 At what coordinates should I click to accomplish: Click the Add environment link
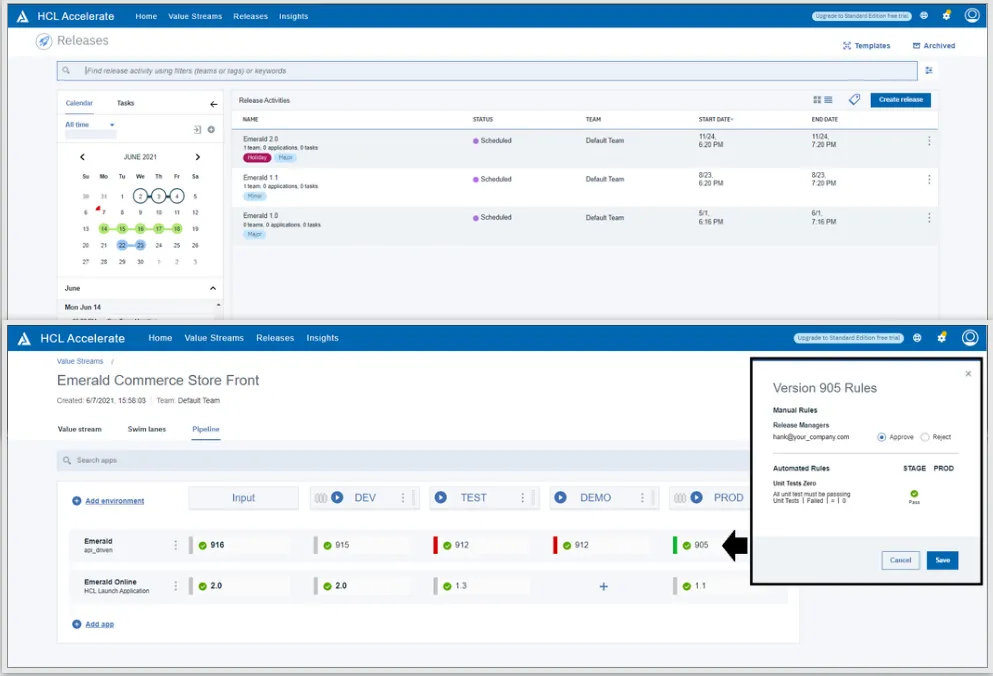[x=114, y=501]
